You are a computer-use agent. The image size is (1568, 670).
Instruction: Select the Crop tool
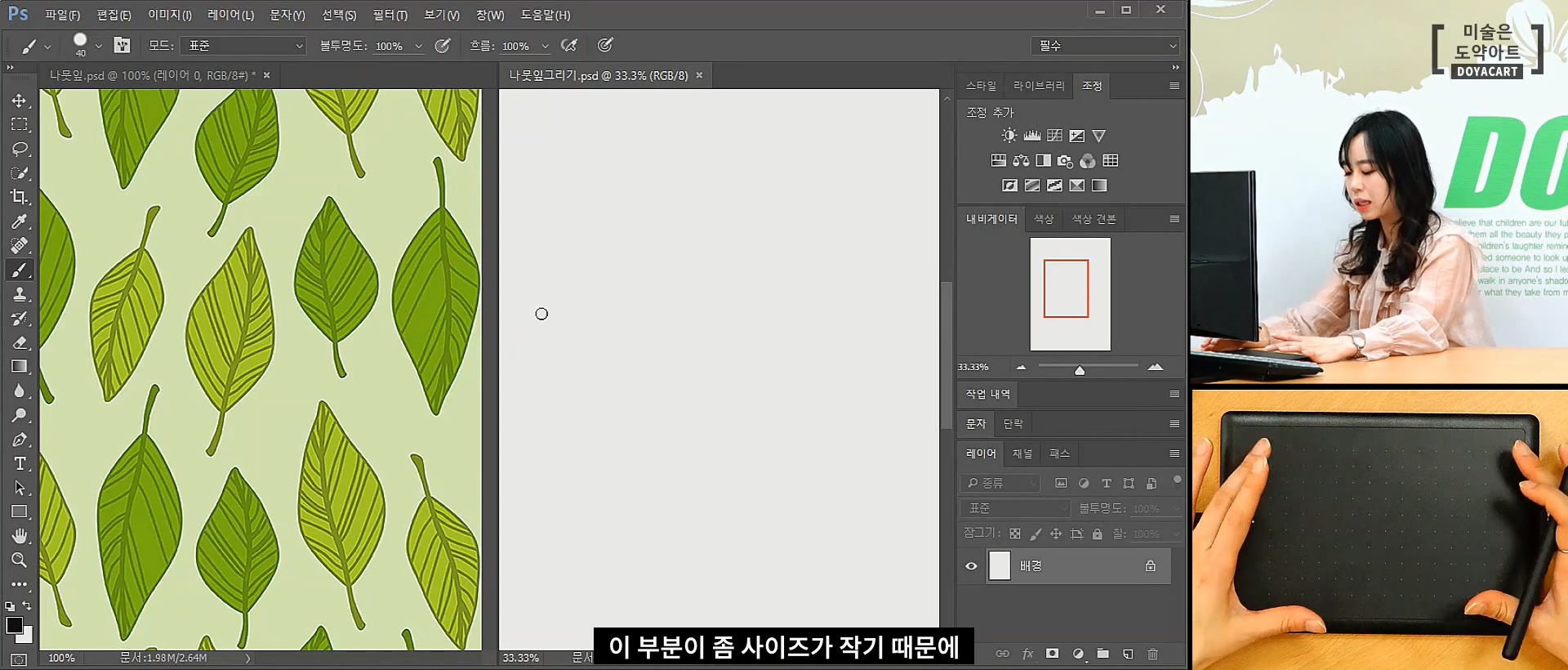[20, 197]
